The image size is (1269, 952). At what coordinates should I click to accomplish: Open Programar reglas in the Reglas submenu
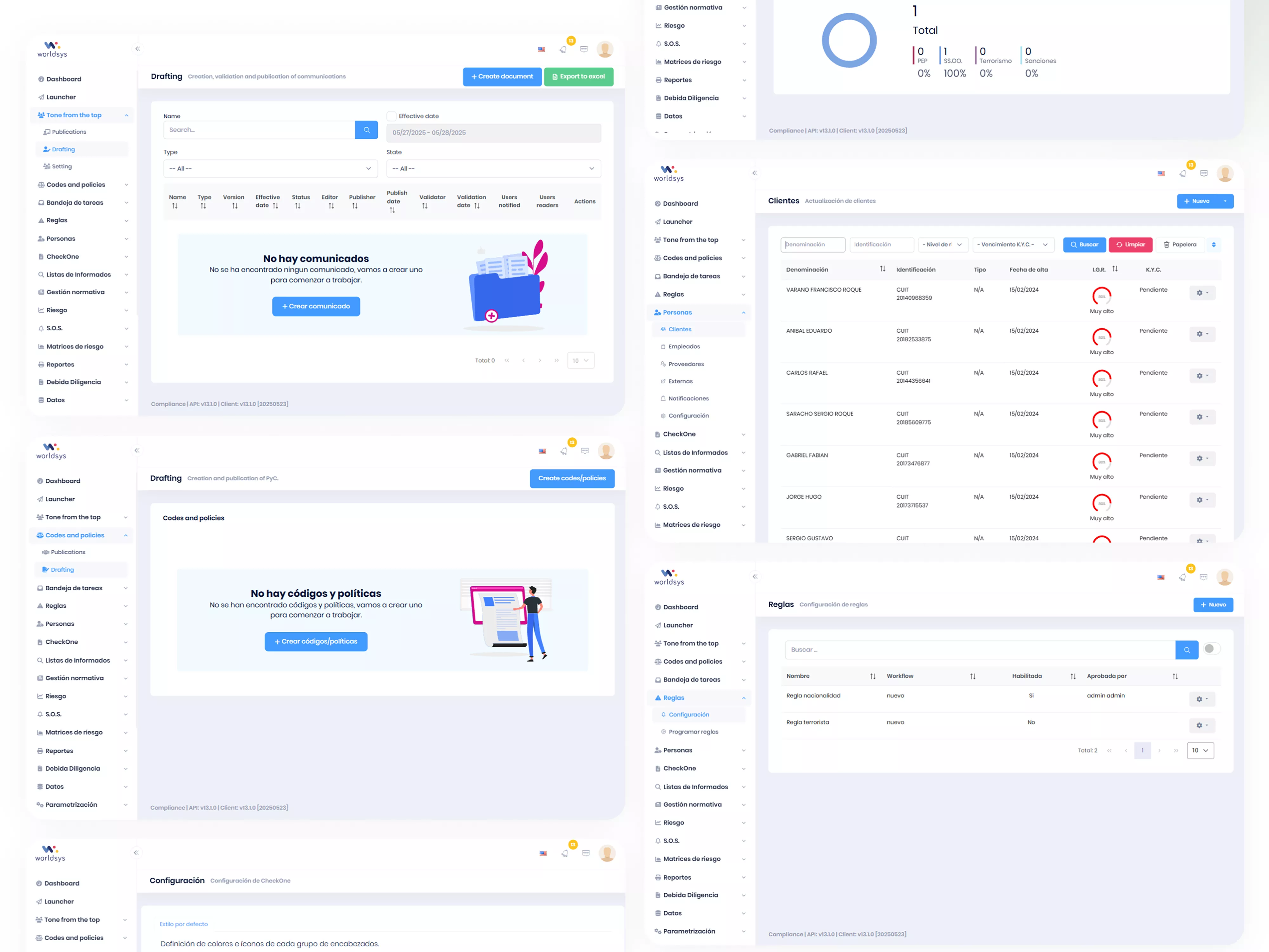point(693,732)
